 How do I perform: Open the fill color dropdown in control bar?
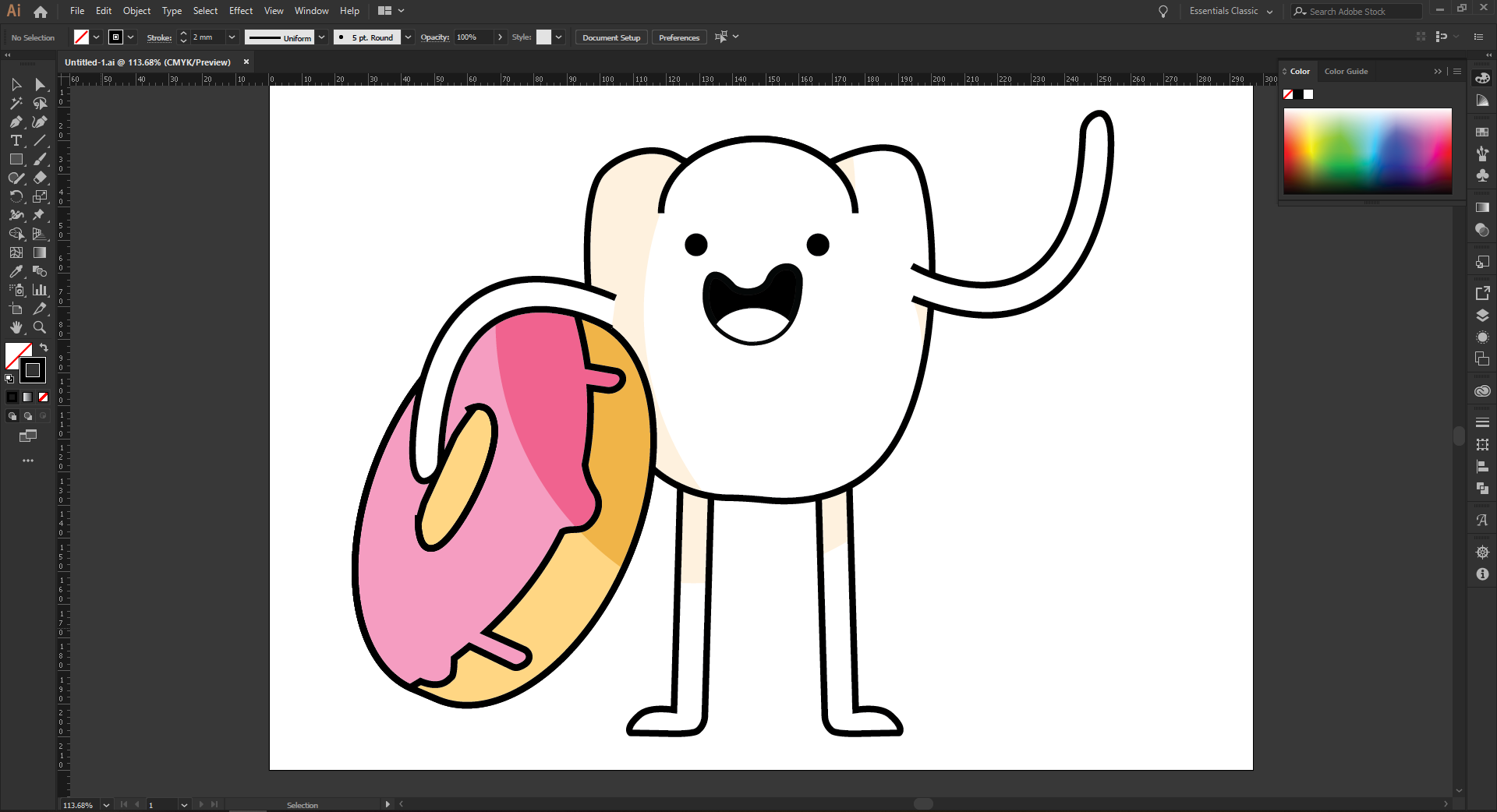click(97, 37)
